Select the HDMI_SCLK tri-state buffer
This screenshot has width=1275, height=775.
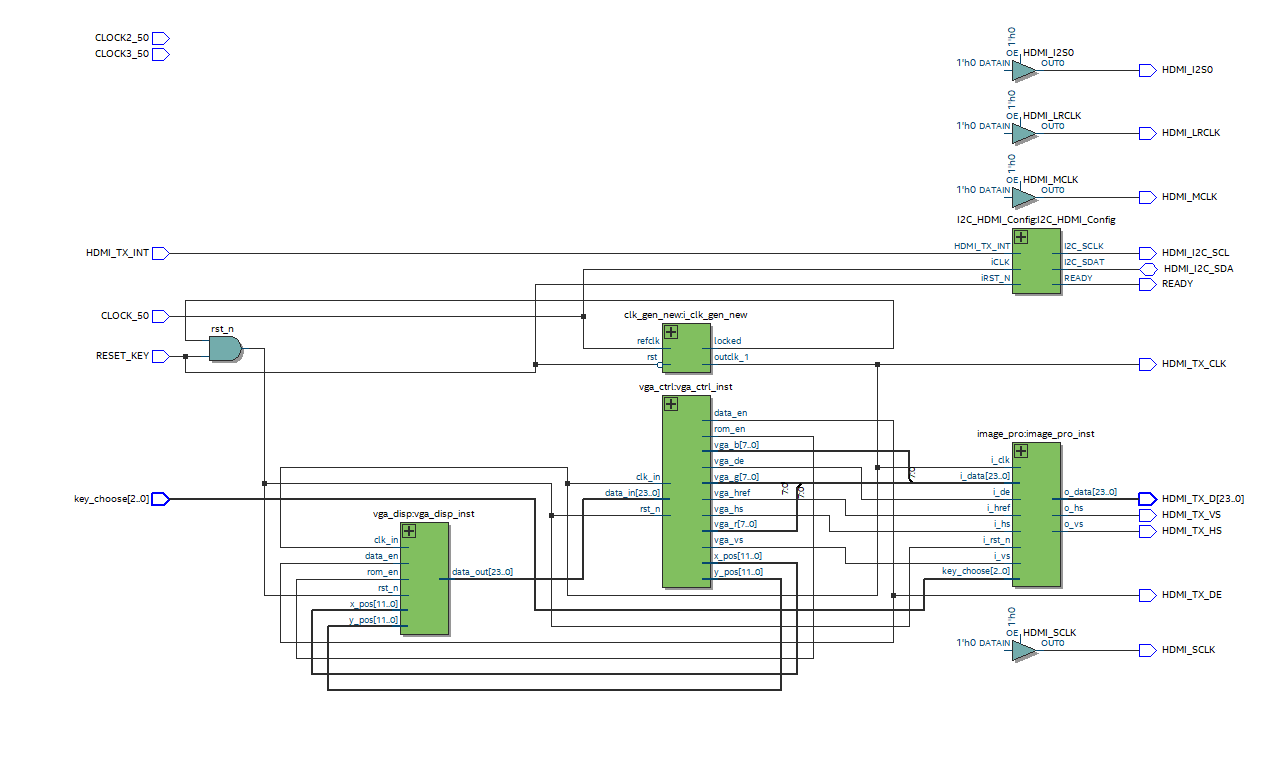(x=1025, y=651)
